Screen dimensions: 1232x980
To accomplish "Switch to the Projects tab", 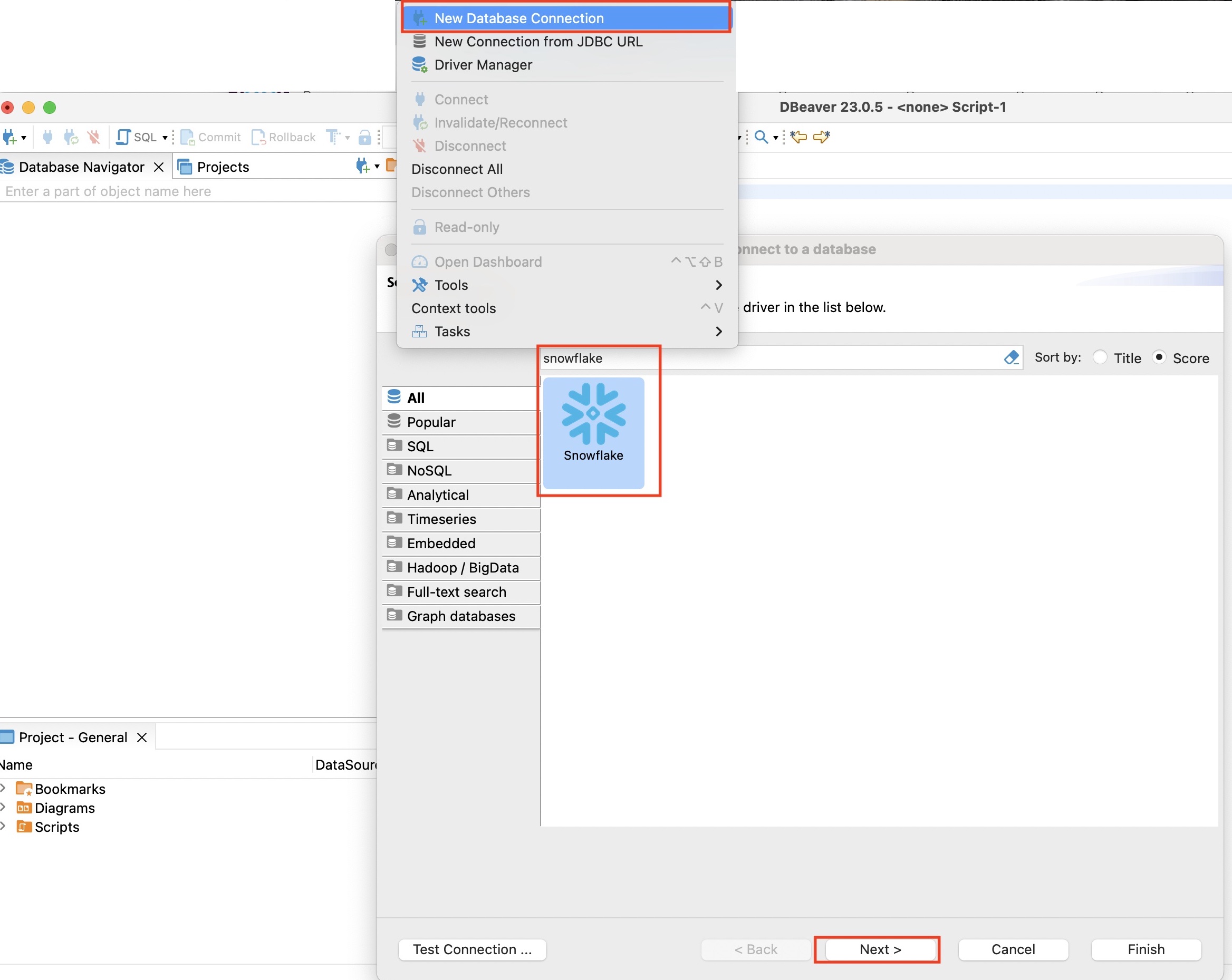I will [x=223, y=167].
